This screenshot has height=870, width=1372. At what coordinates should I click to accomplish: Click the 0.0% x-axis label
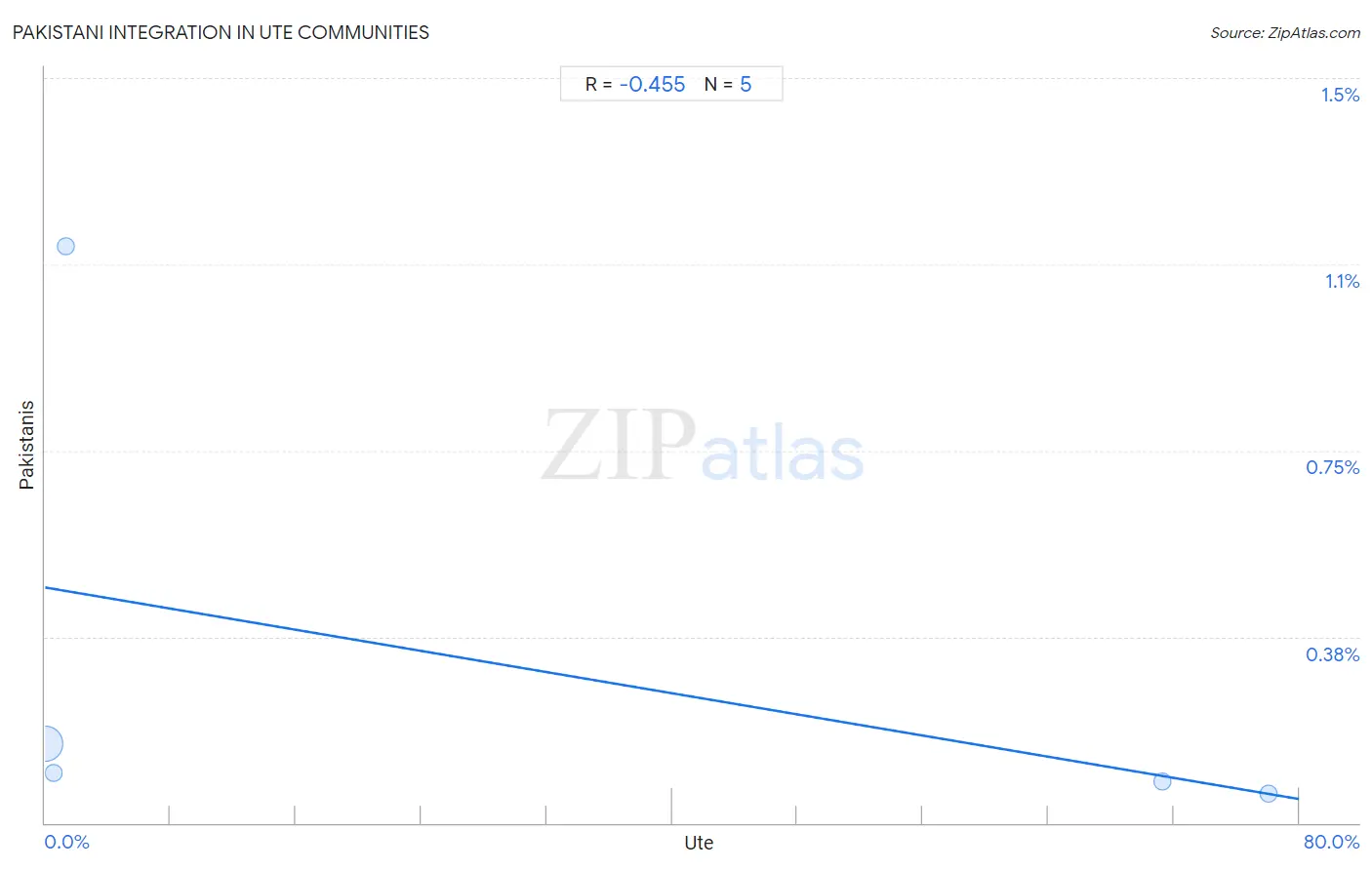(x=66, y=842)
